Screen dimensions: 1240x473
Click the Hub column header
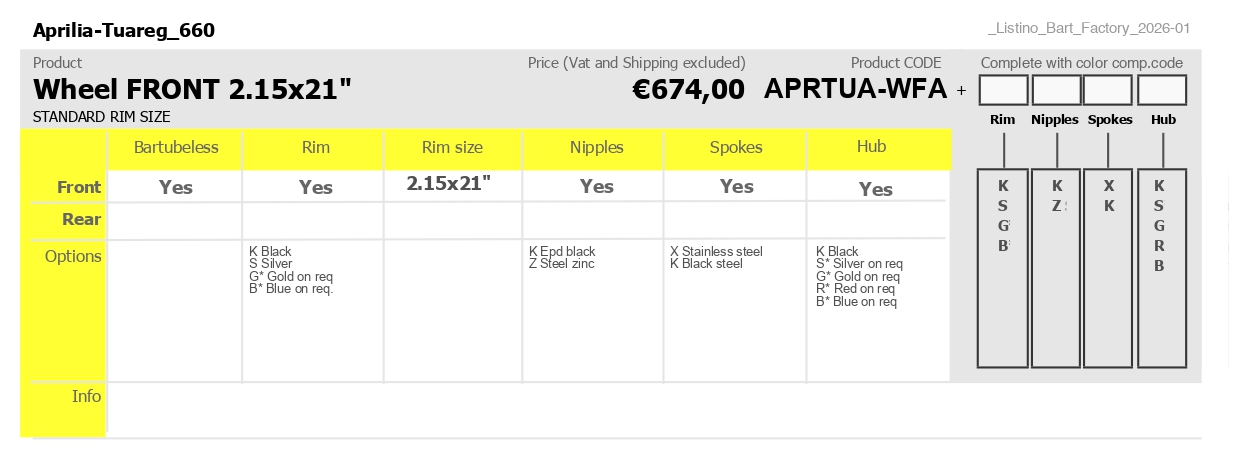872,146
